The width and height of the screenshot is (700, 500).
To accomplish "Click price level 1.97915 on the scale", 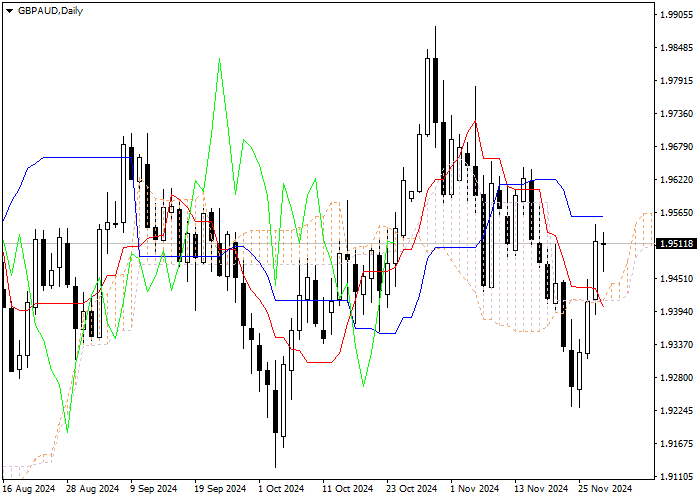I will [x=676, y=81].
